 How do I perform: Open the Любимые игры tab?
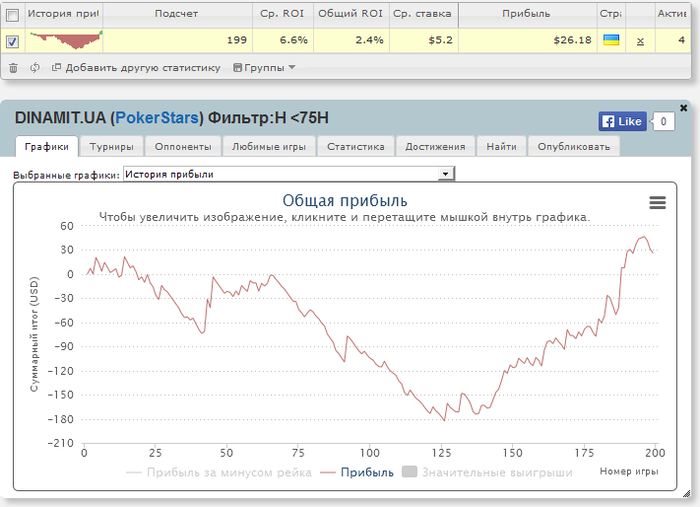[x=269, y=146]
